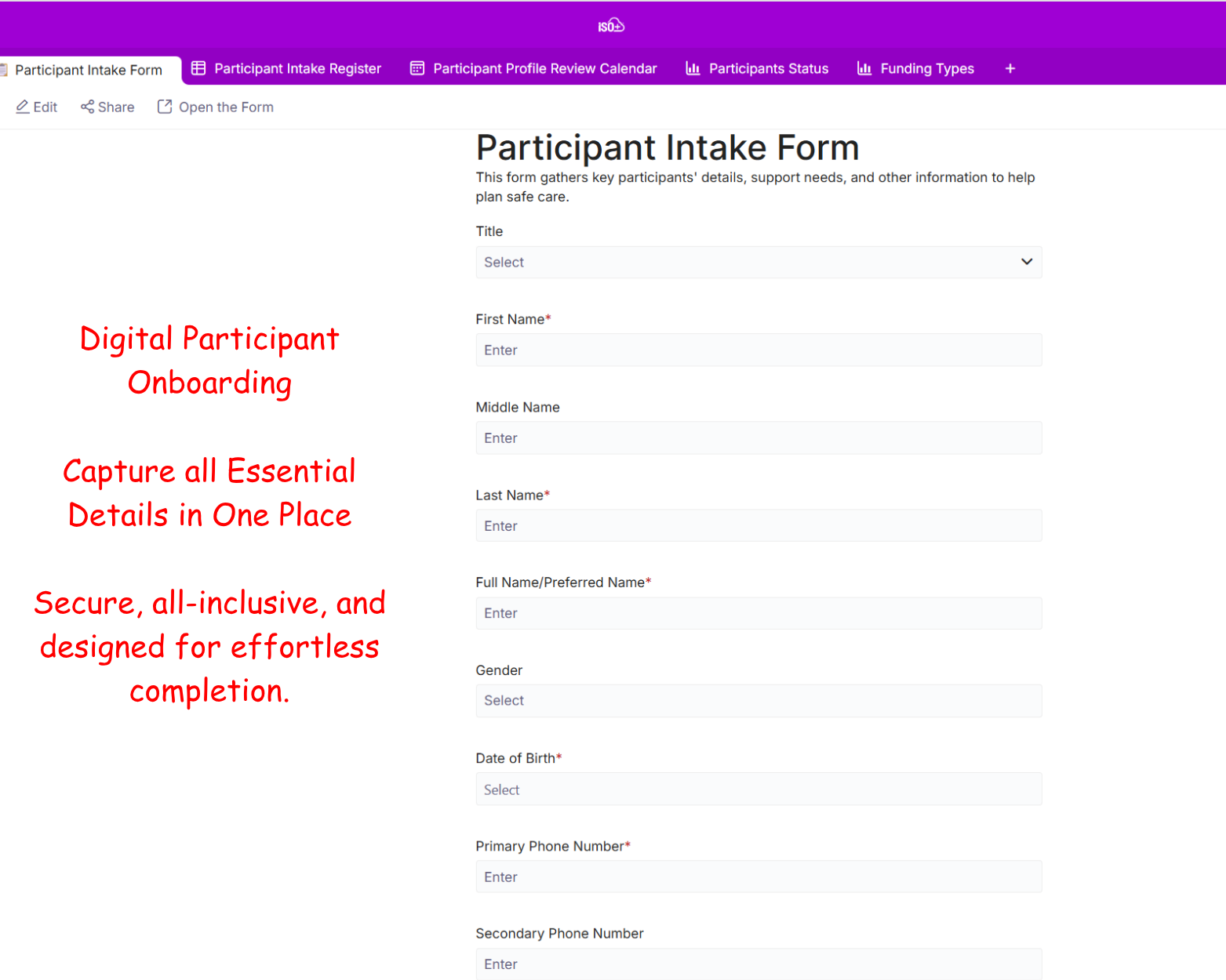Focus the Last Name input field

(x=759, y=526)
